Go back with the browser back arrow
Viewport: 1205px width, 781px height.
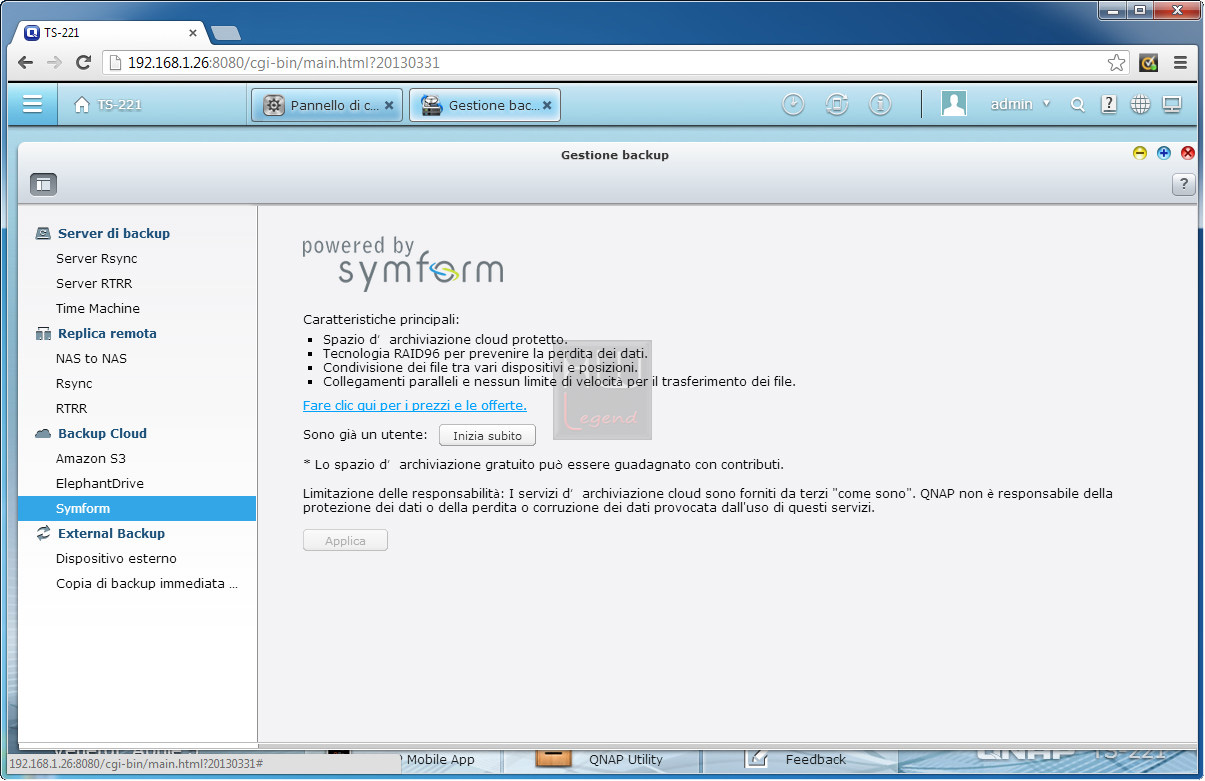click(26, 62)
